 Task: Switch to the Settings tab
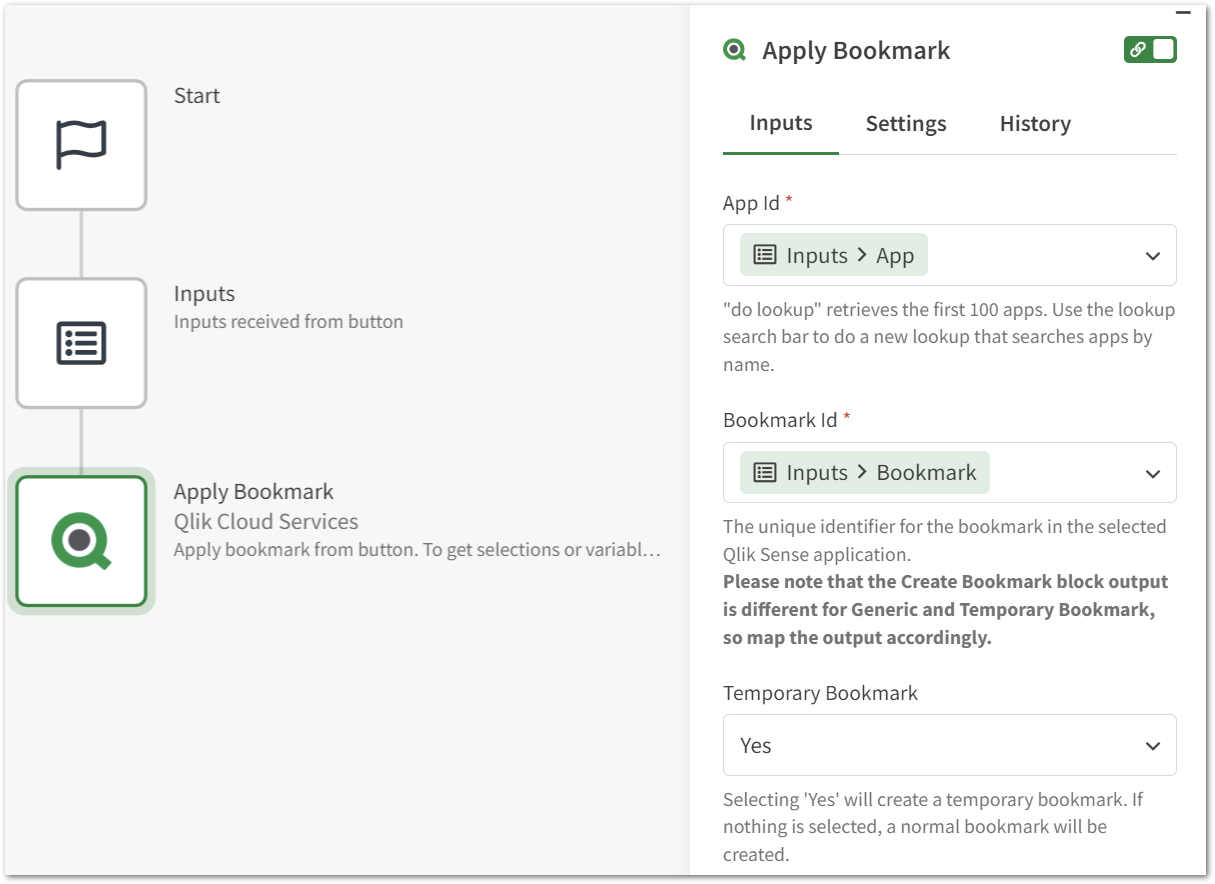(x=905, y=123)
